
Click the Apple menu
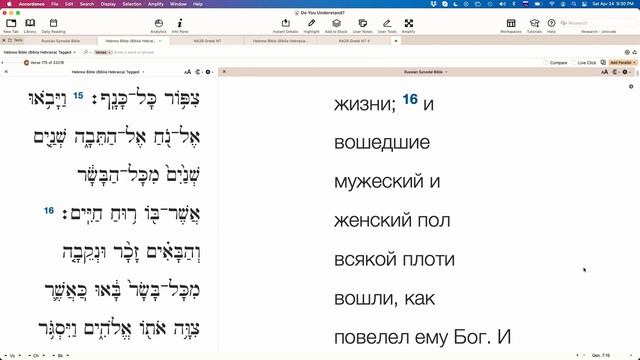9,4
